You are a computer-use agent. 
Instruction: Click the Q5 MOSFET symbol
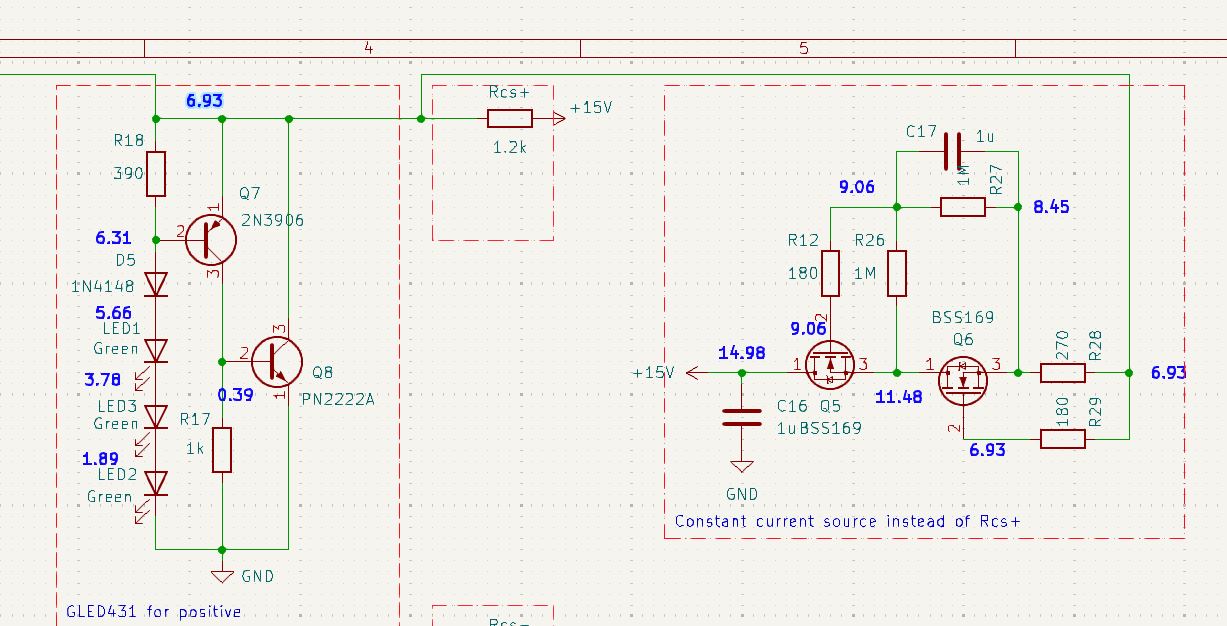[x=830, y=366]
